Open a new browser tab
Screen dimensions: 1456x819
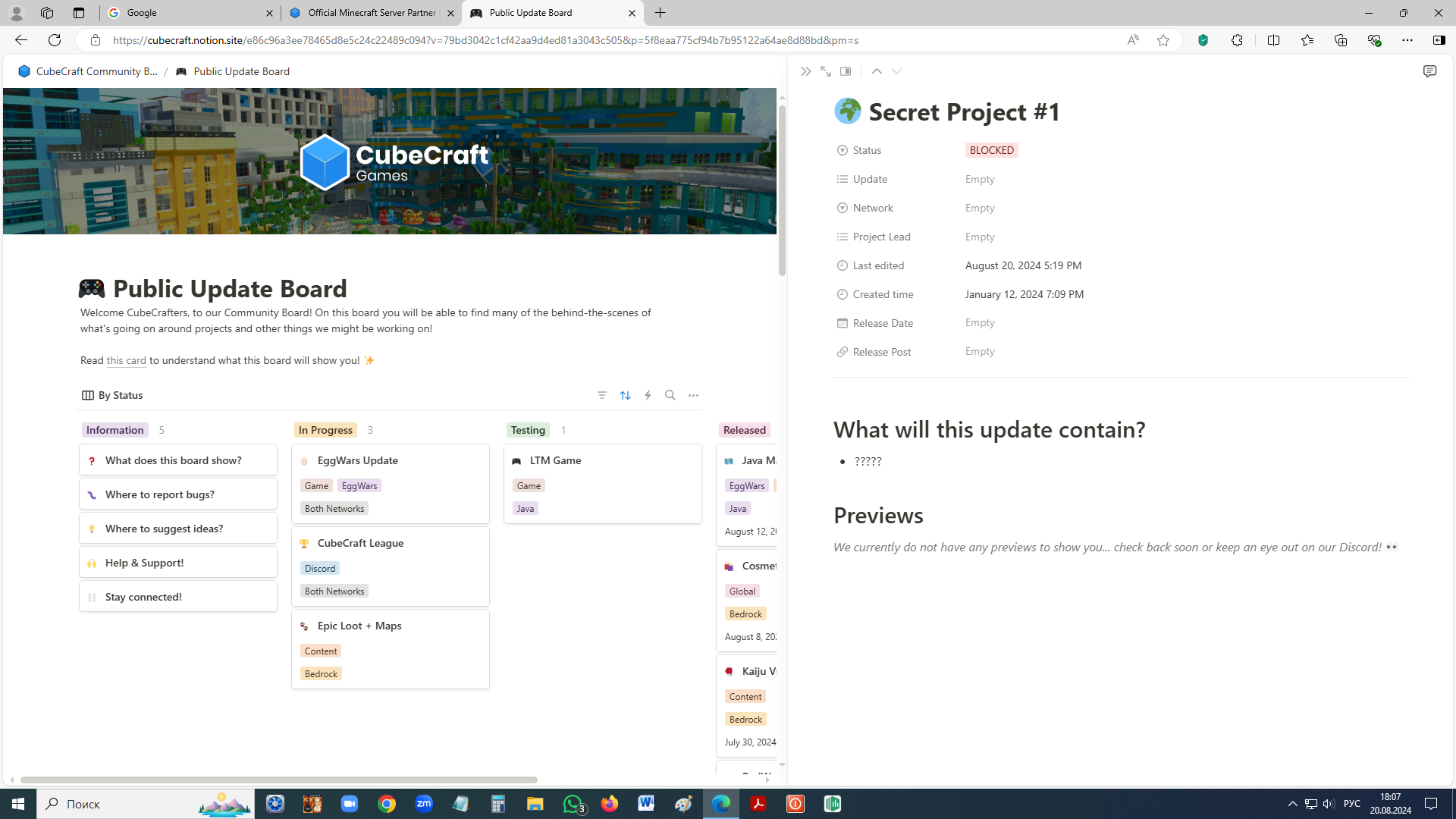[x=661, y=13]
